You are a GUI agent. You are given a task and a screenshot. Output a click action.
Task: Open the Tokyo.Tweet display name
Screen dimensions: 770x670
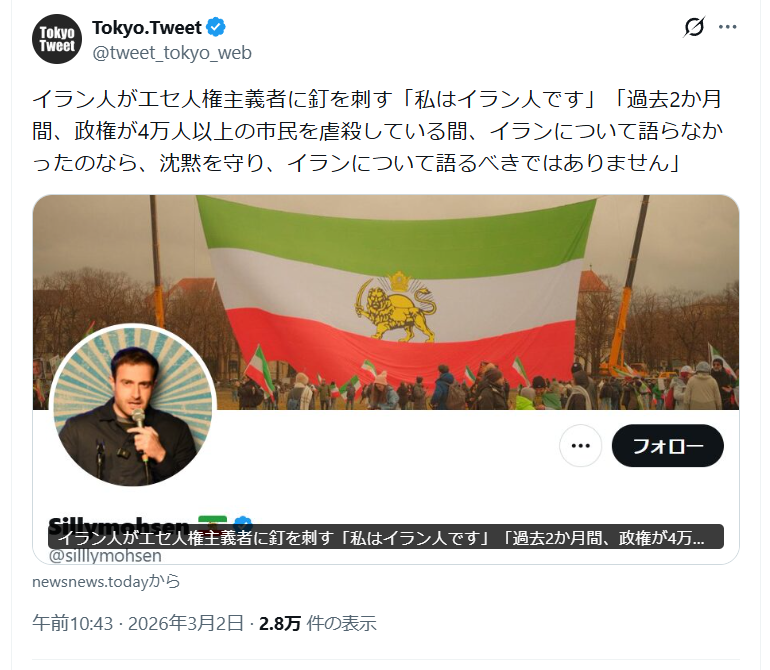147,28
